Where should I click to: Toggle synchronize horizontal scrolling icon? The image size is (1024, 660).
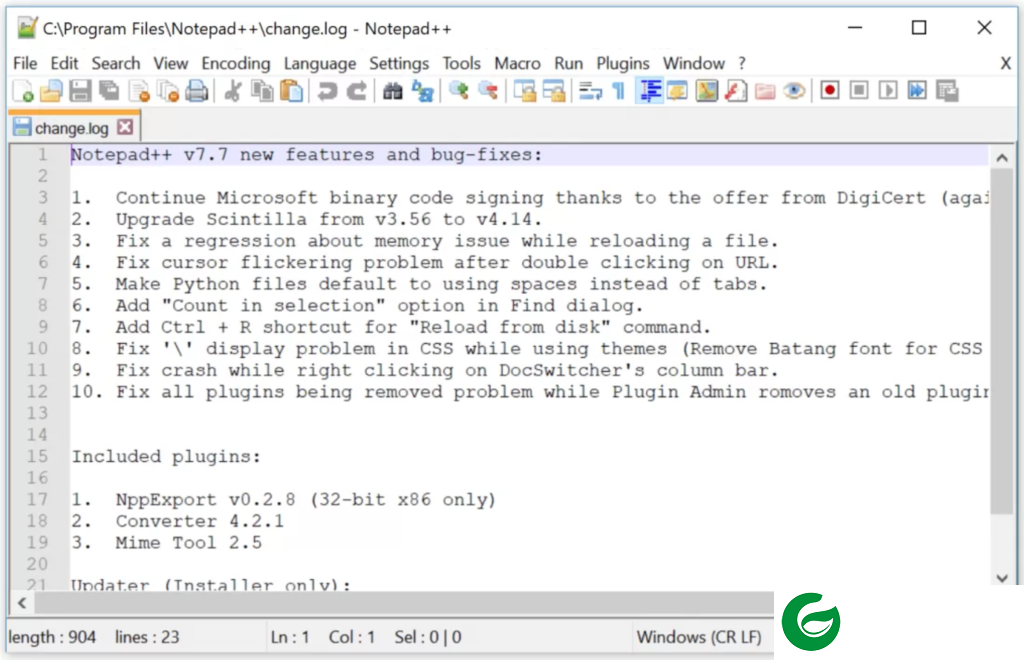click(x=554, y=91)
